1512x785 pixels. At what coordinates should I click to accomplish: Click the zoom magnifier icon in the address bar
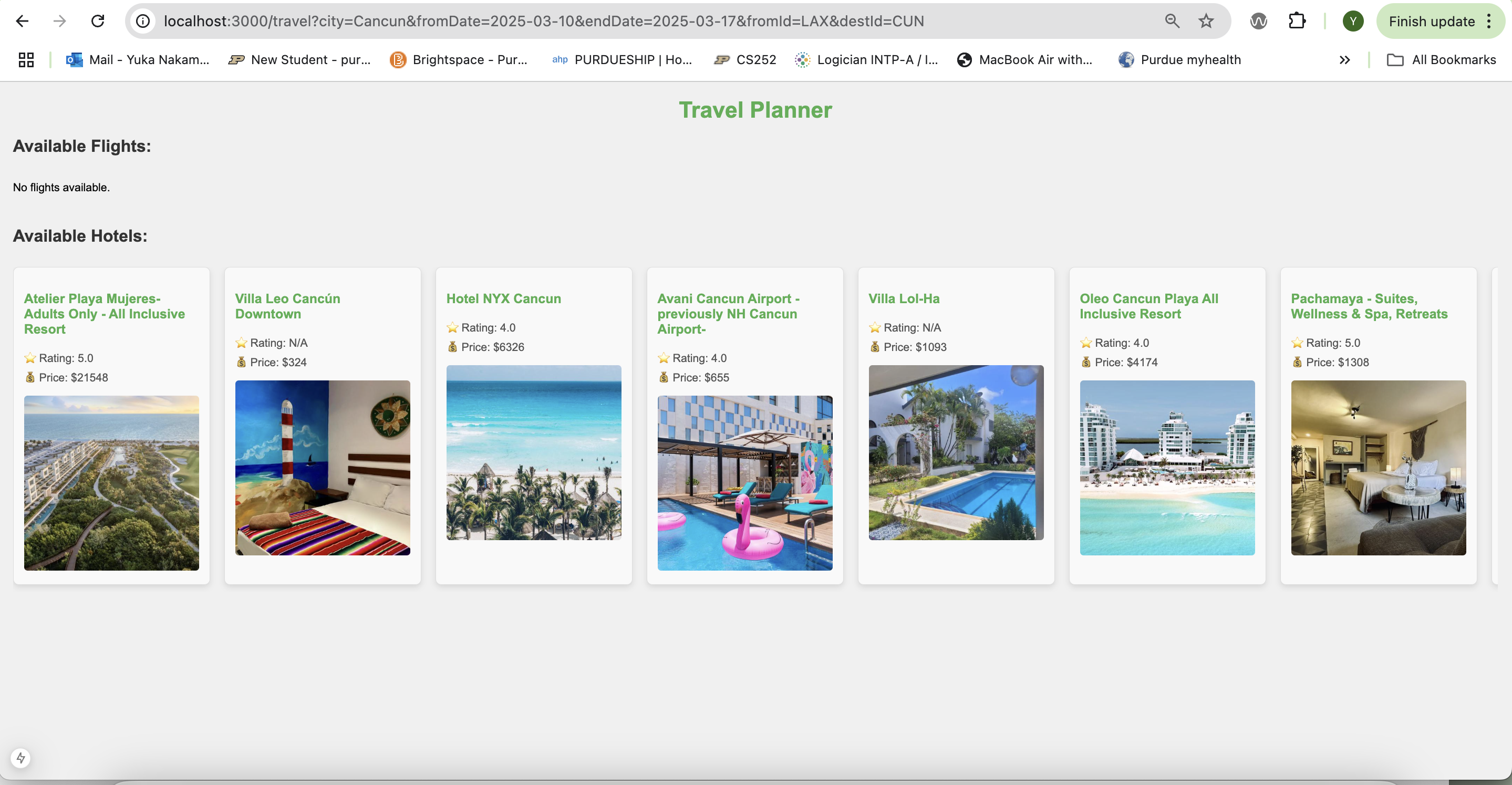1172,21
